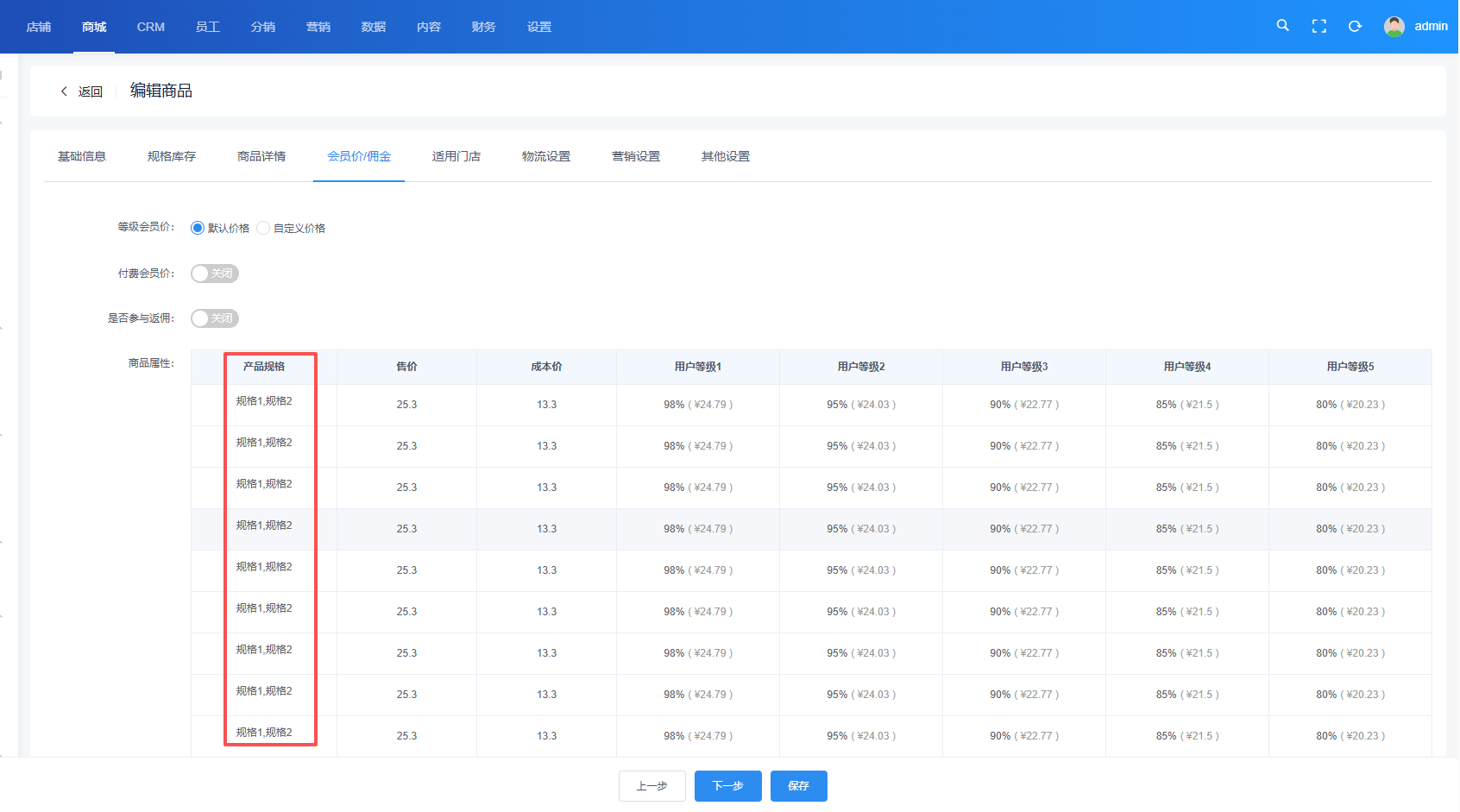Click the admin avatar picture

tap(1394, 27)
